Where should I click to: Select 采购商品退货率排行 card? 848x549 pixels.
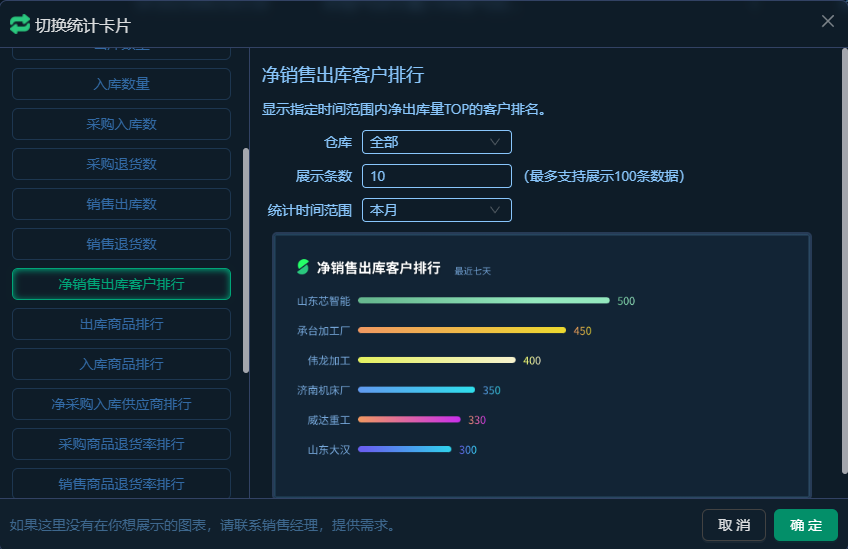[x=121, y=444]
